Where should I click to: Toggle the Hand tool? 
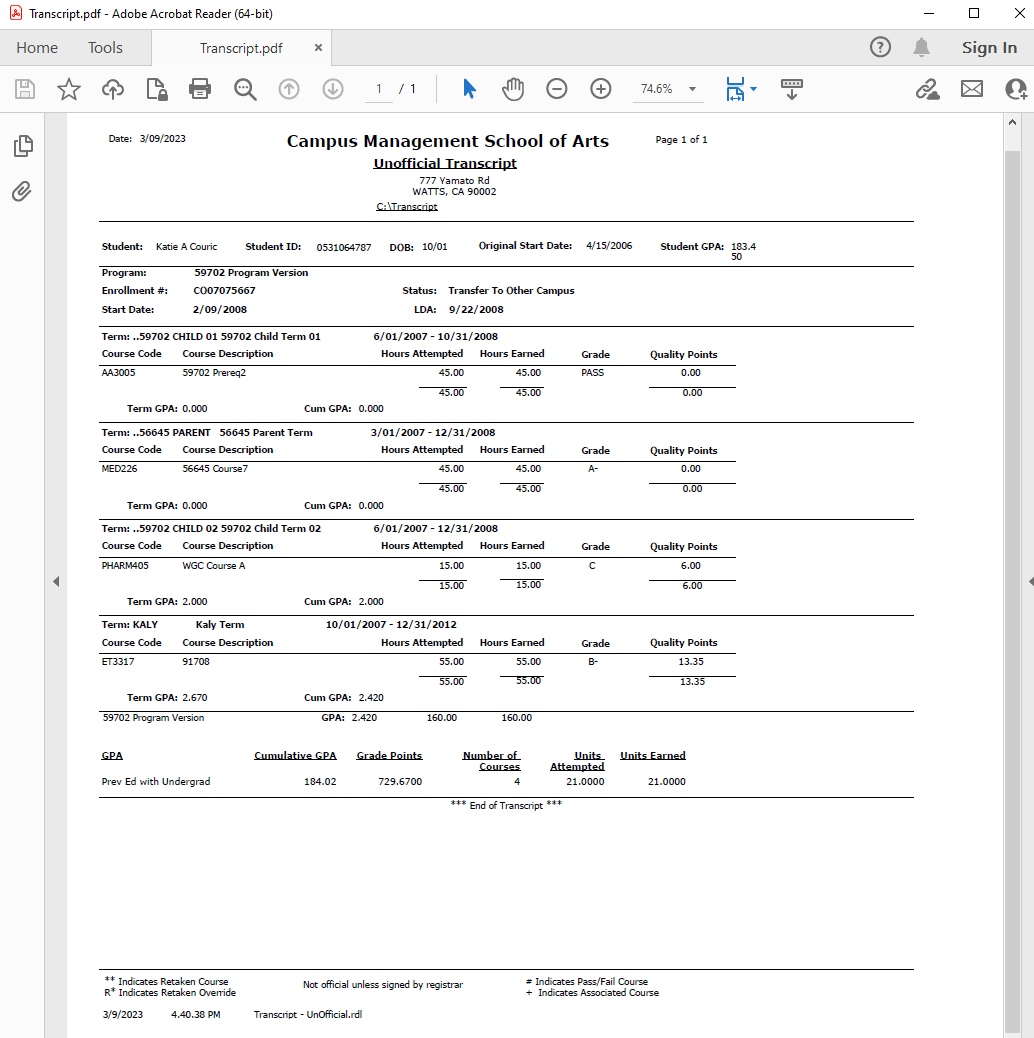512,89
